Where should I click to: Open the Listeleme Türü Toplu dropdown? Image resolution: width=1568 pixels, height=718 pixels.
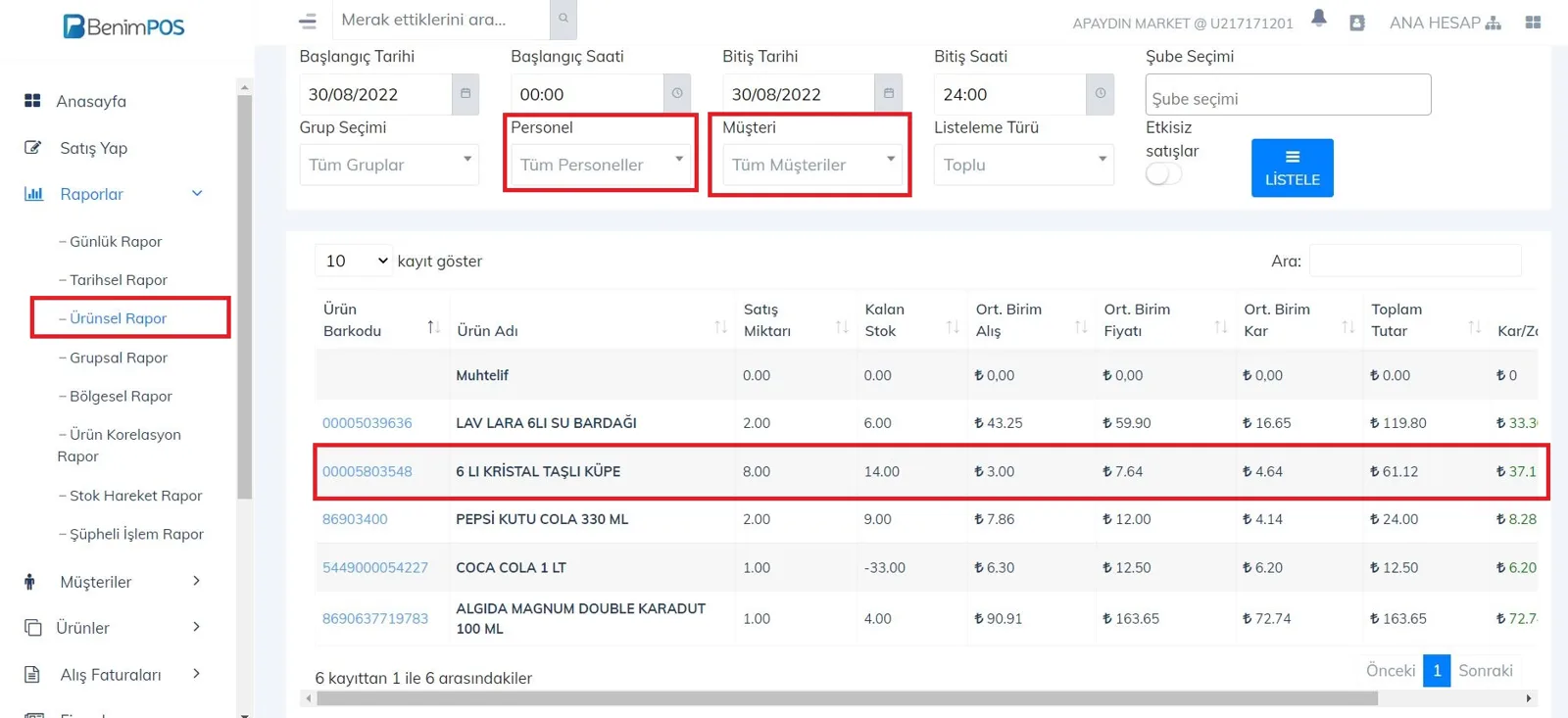pos(1024,165)
